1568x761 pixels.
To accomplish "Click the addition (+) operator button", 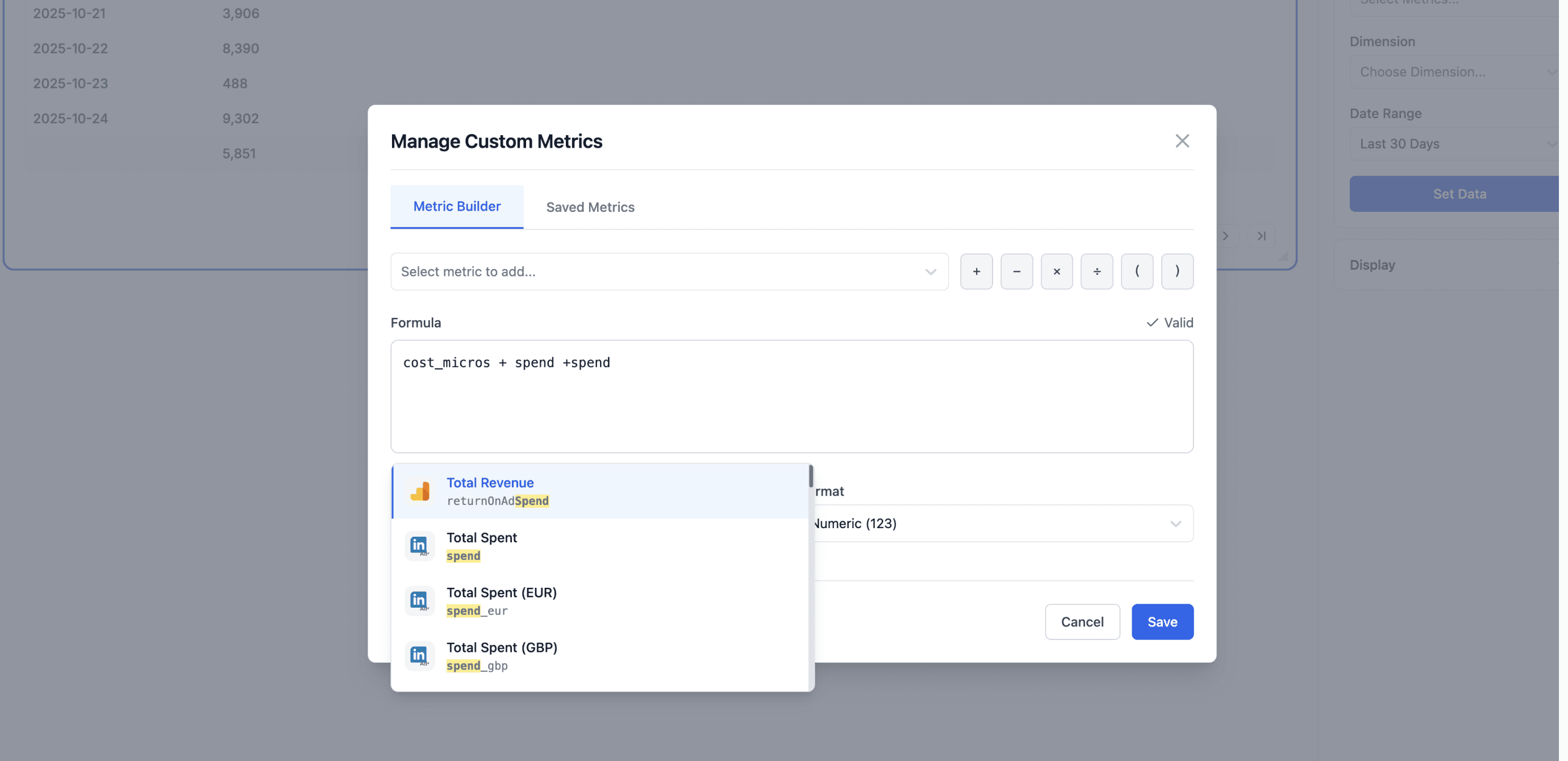I will coord(976,271).
